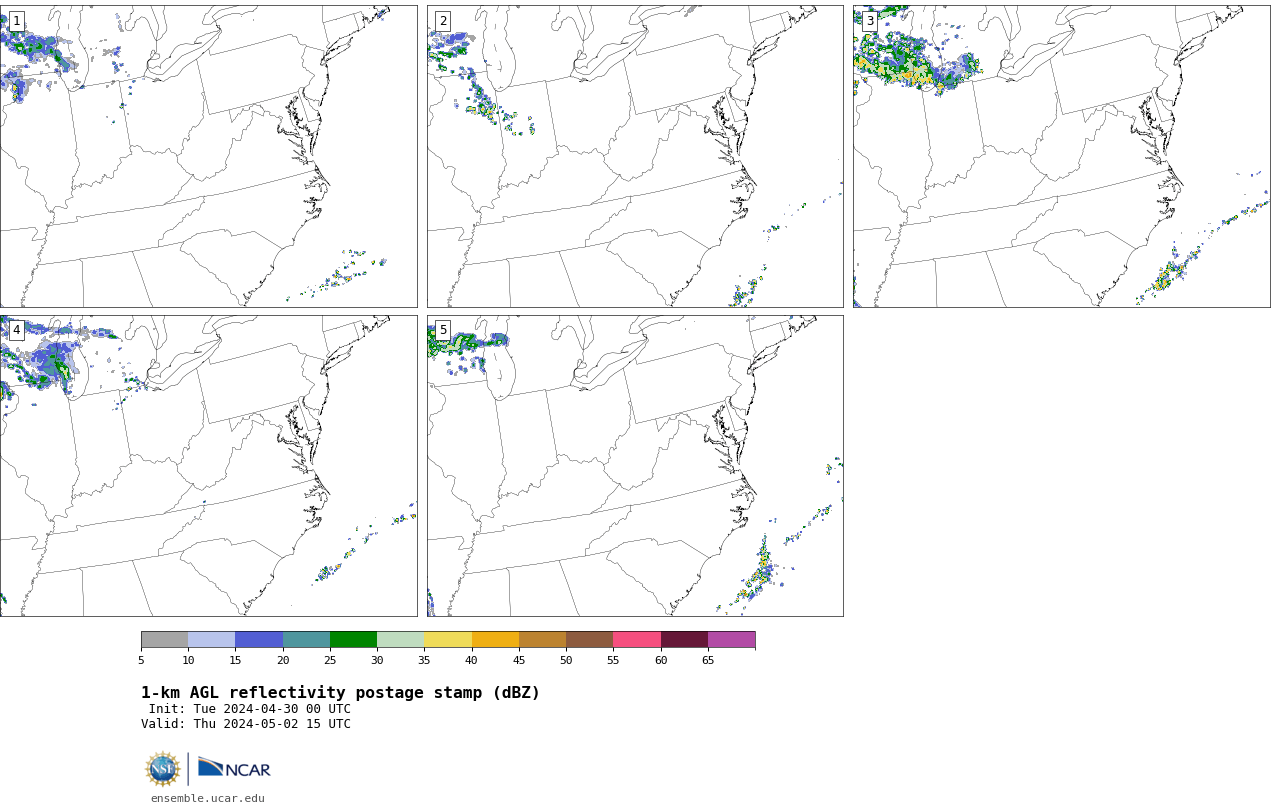The width and height of the screenshot is (1280, 809).
Task: Click the yellow 35-40 dBZ swatch
Action: pos(448,640)
